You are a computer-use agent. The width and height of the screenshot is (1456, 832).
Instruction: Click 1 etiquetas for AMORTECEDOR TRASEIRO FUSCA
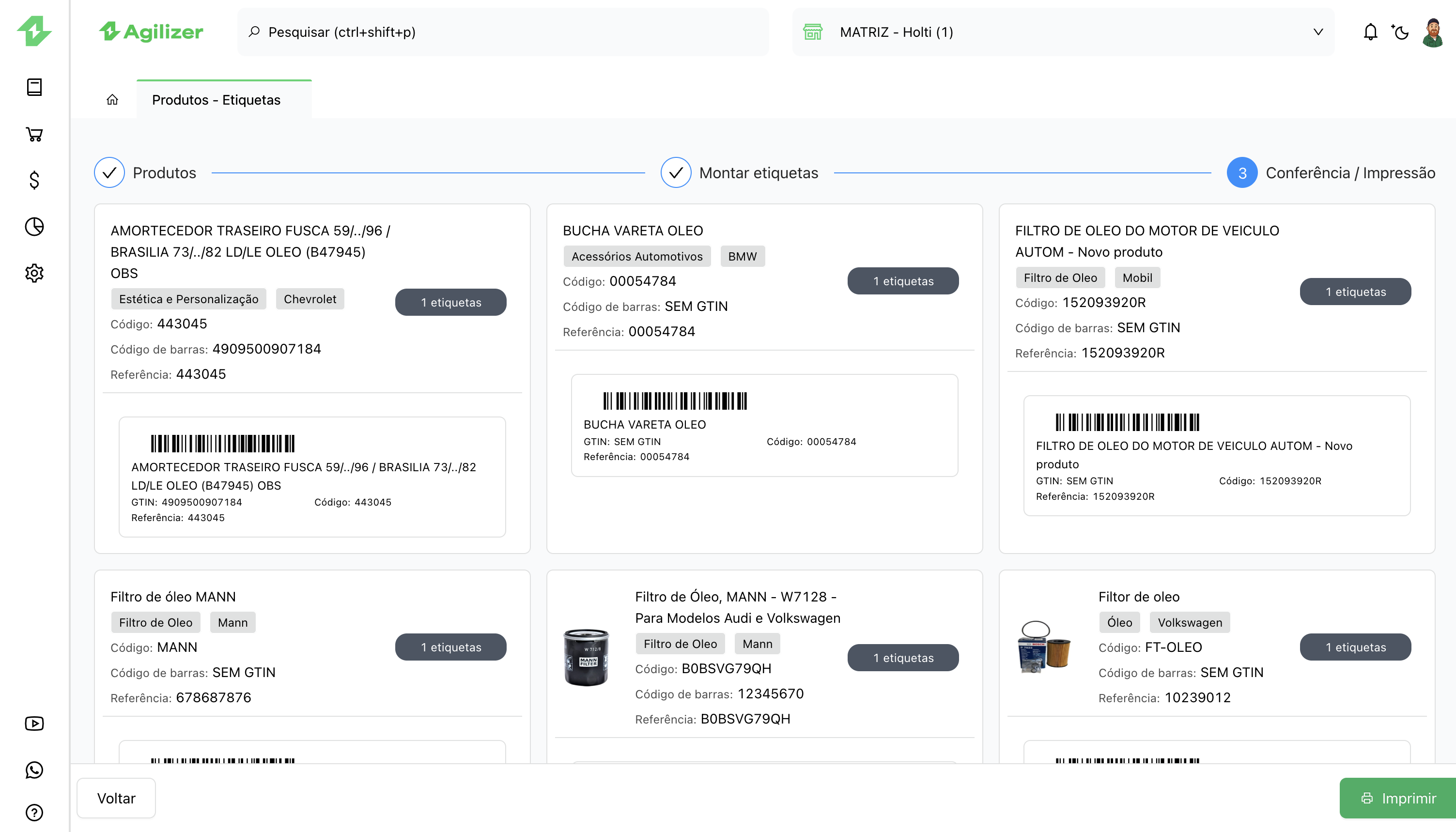451,302
